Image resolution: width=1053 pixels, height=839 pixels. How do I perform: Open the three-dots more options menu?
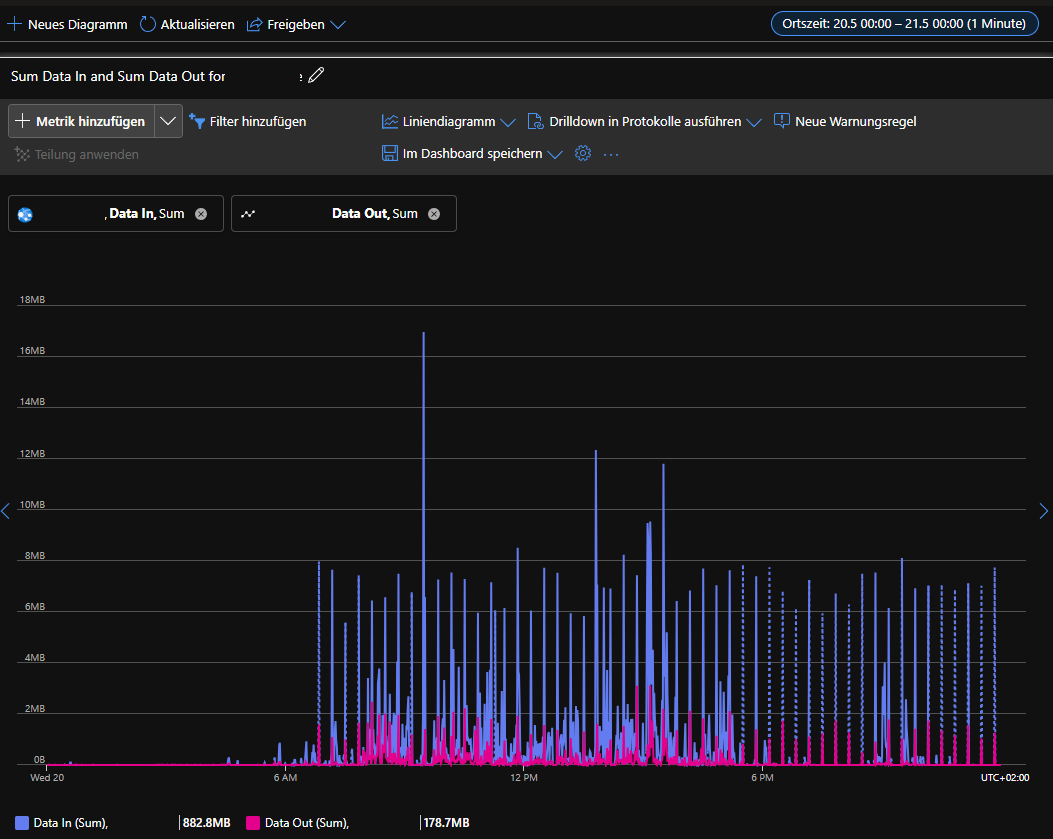pyautogui.click(x=611, y=154)
